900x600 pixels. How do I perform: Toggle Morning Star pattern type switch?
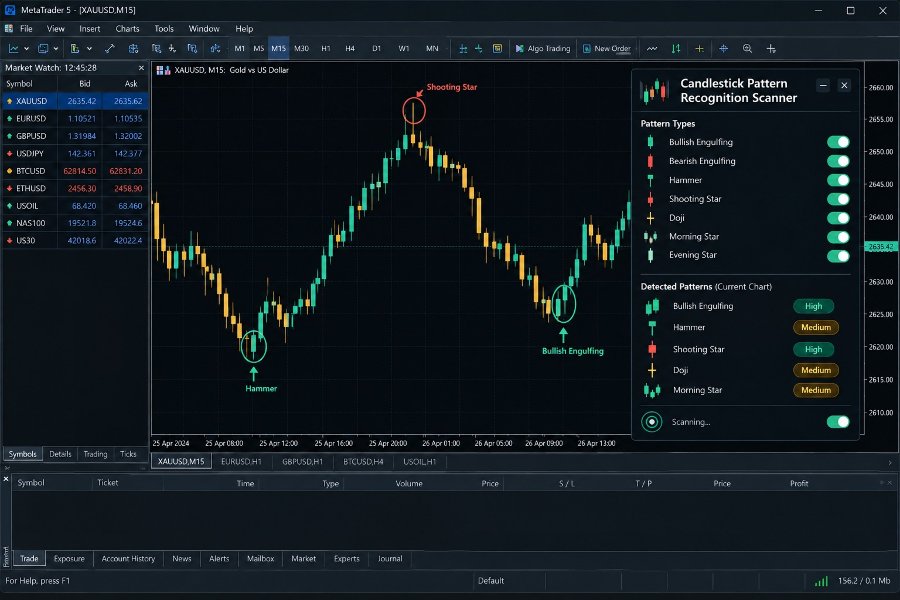pyautogui.click(x=838, y=237)
